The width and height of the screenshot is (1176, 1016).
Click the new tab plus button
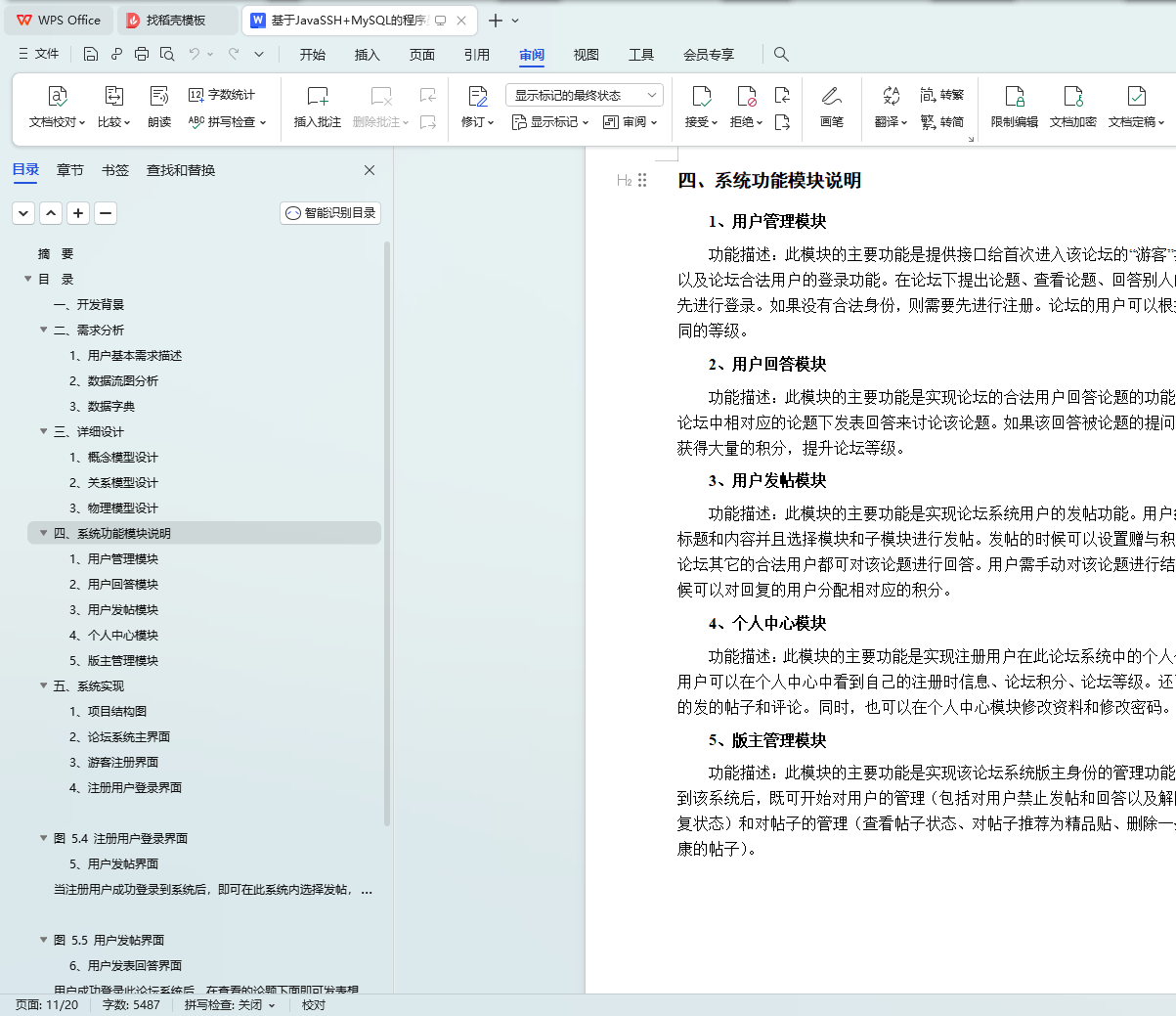(x=496, y=21)
